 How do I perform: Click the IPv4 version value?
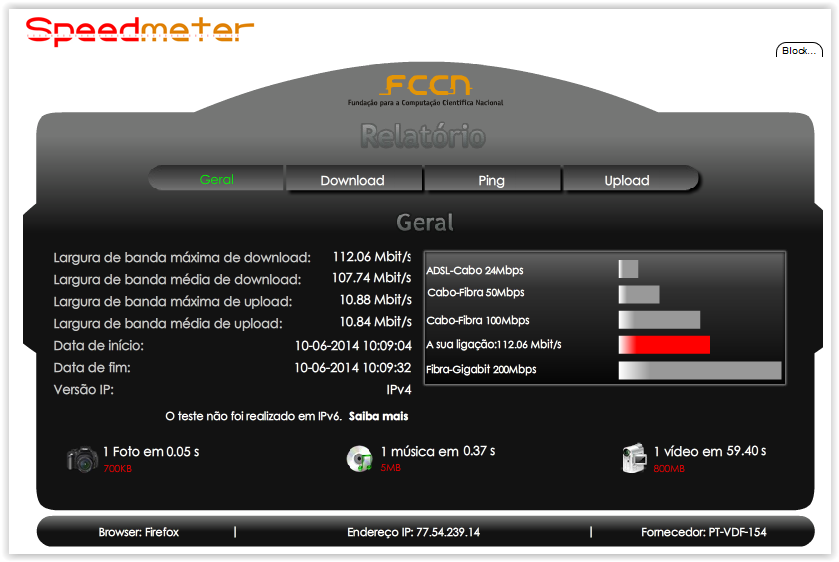click(399, 390)
